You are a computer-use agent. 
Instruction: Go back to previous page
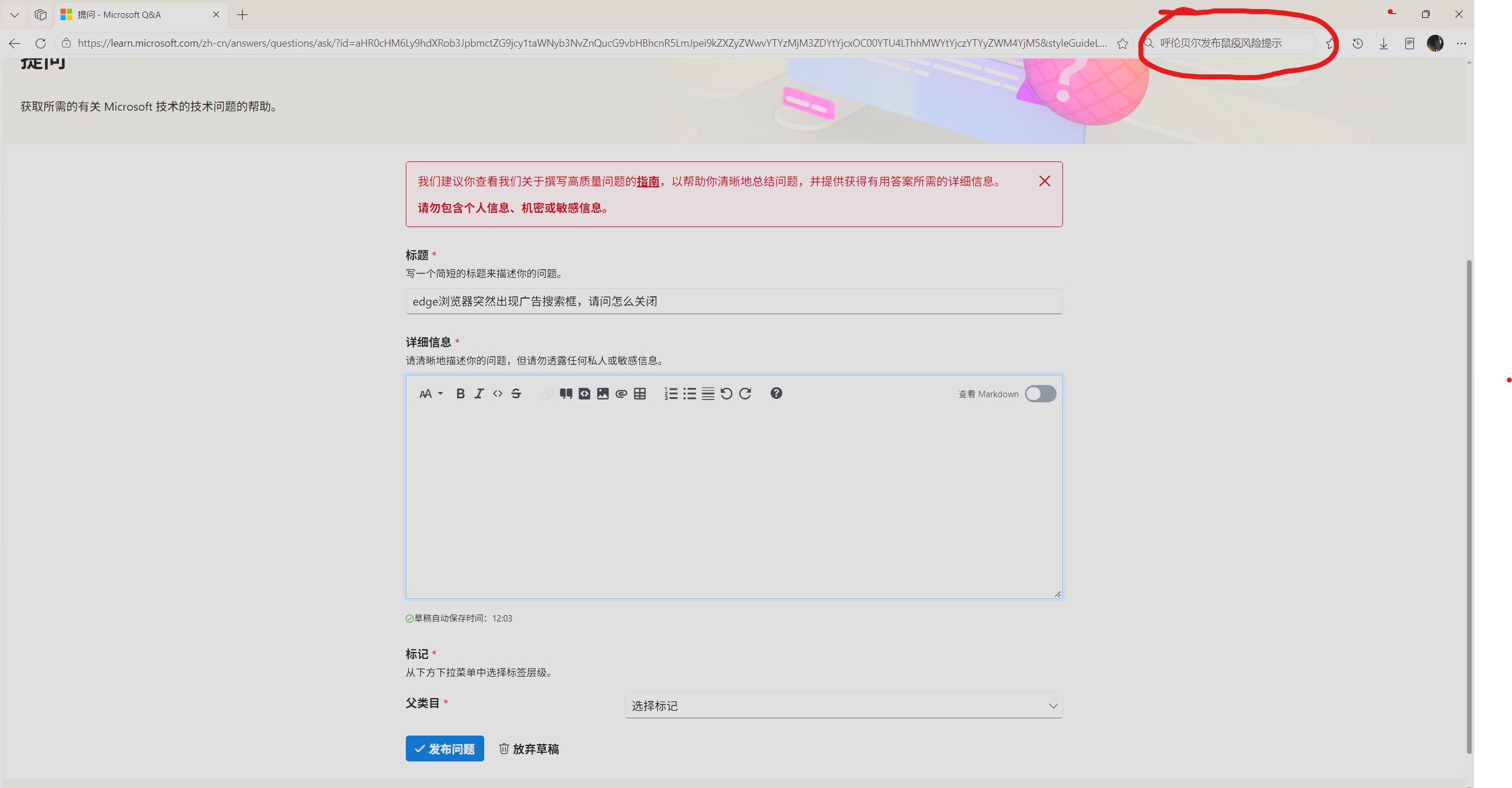14,43
